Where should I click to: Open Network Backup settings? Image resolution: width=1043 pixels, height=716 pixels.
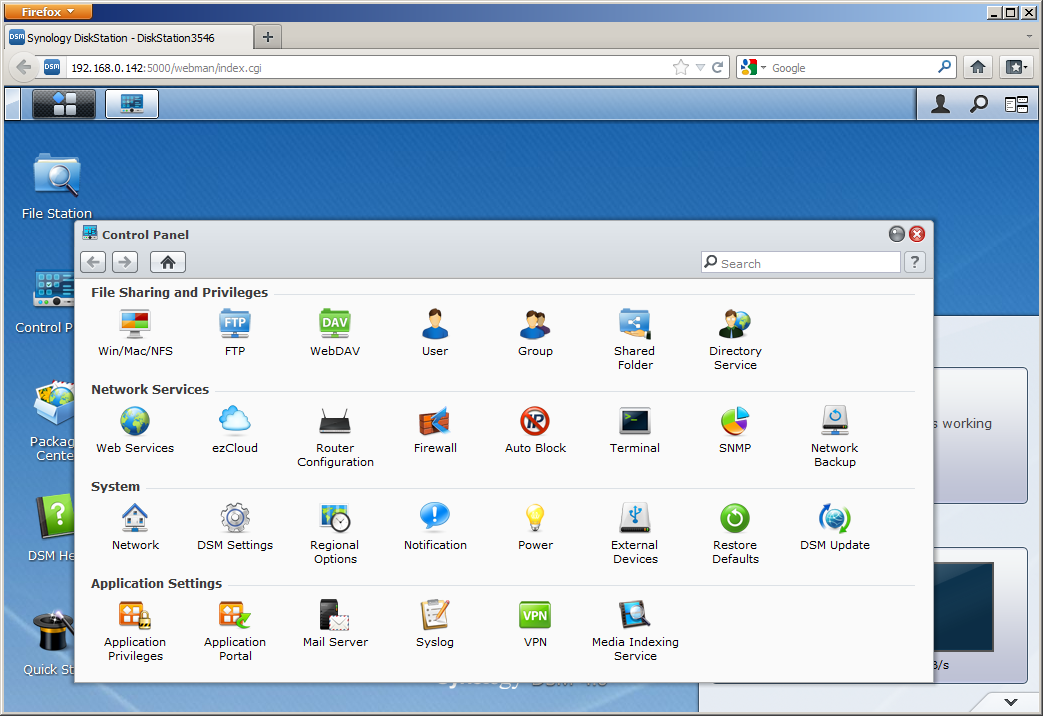pyautogui.click(x=835, y=437)
